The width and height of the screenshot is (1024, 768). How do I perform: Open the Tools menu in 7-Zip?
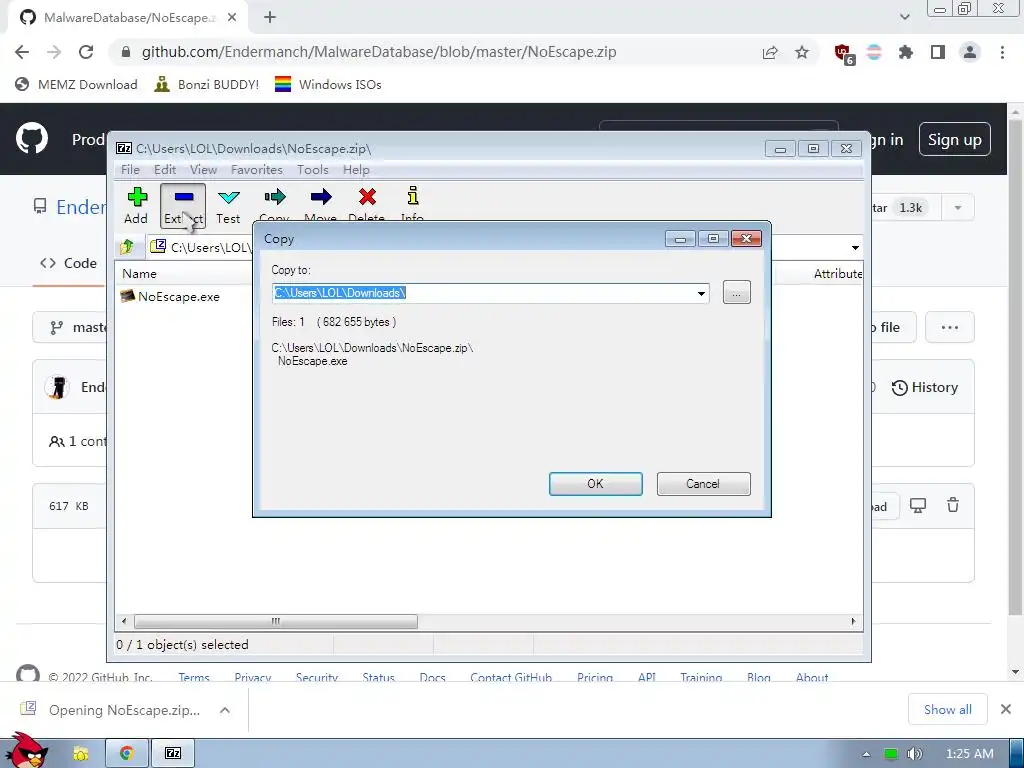(313, 170)
